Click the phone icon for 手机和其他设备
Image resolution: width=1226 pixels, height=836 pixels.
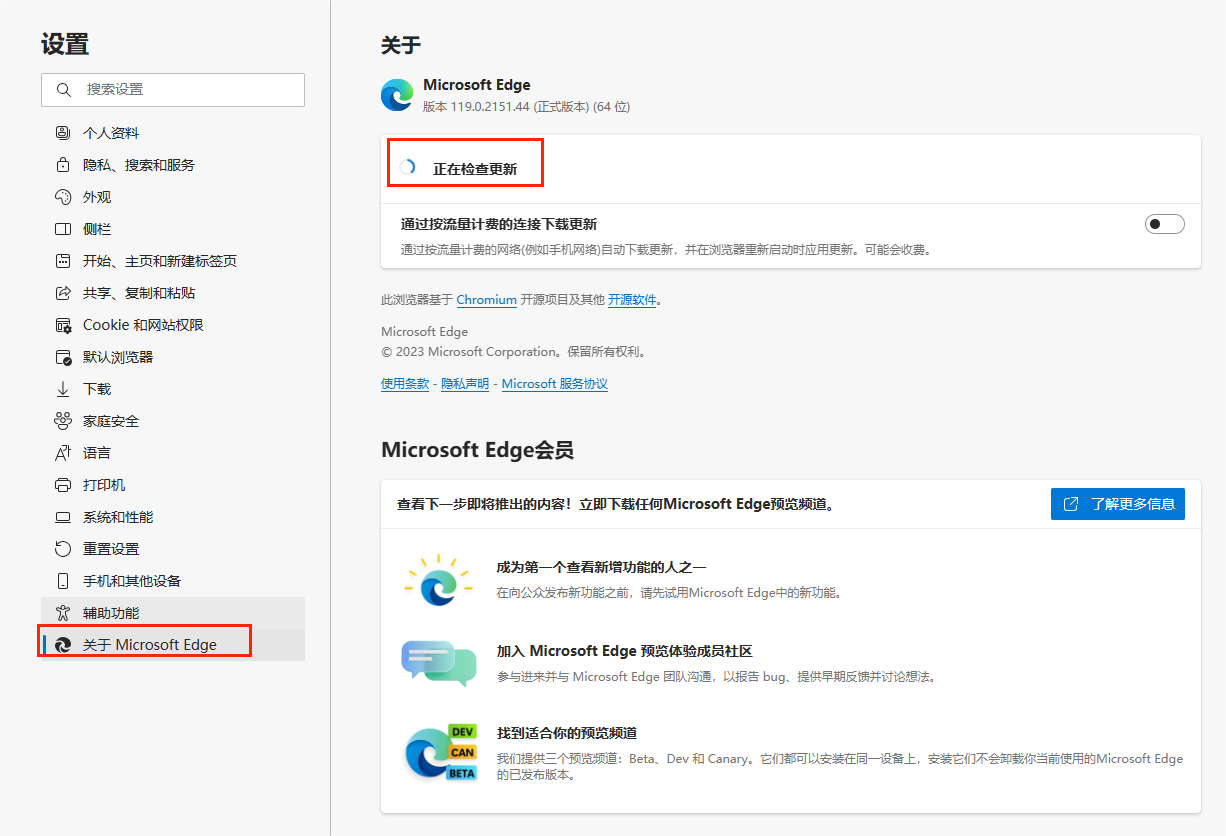pyautogui.click(x=63, y=581)
